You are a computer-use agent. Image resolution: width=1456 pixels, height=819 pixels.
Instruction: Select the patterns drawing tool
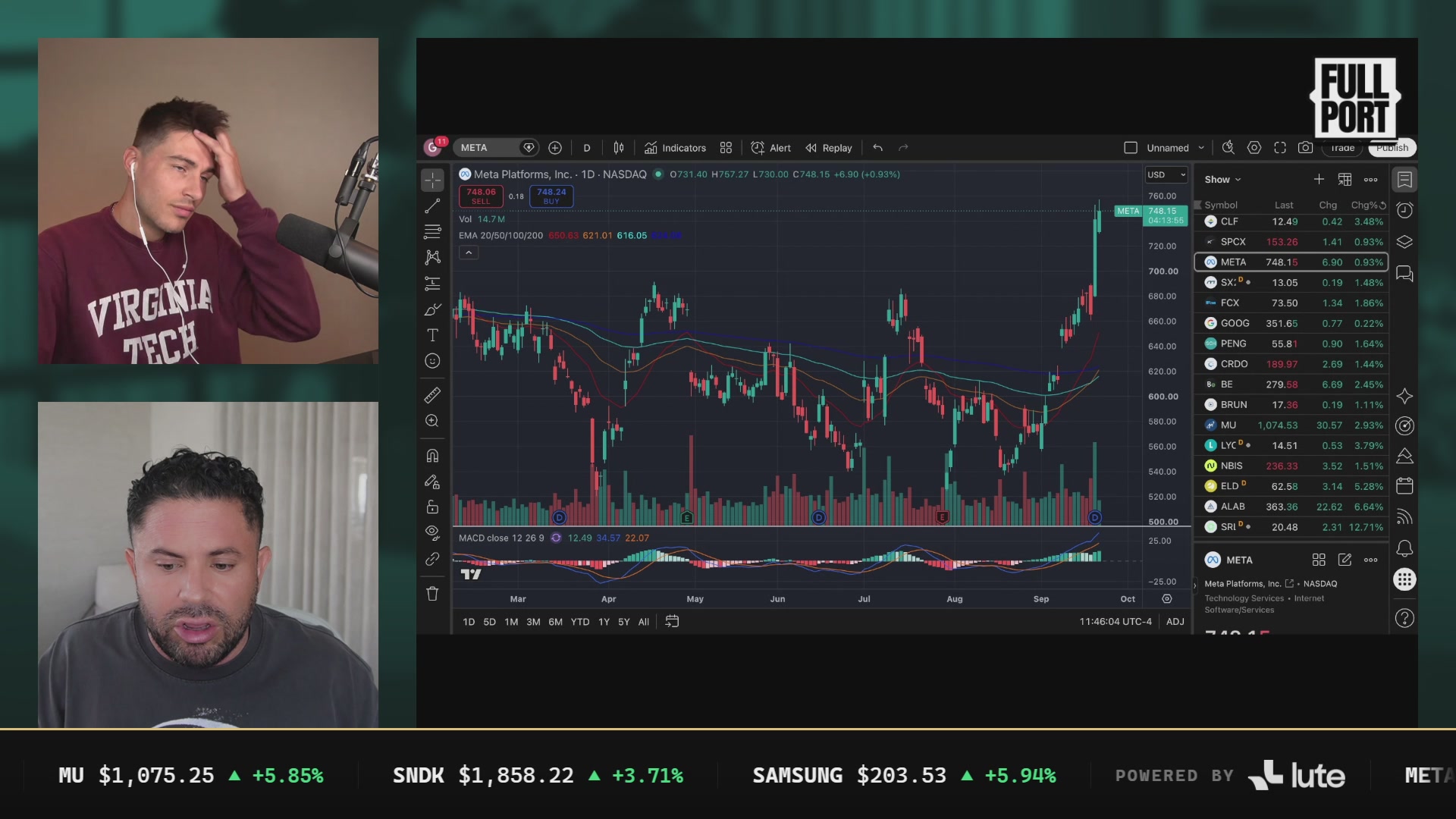tap(432, 257)
